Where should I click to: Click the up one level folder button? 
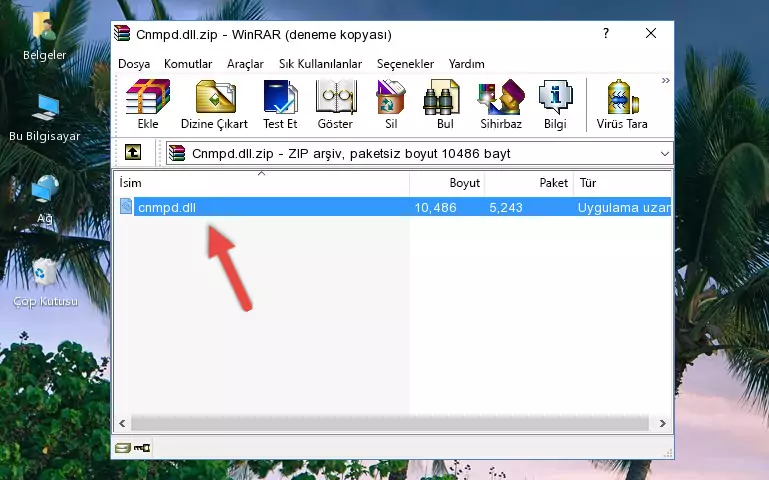point(133,152)
